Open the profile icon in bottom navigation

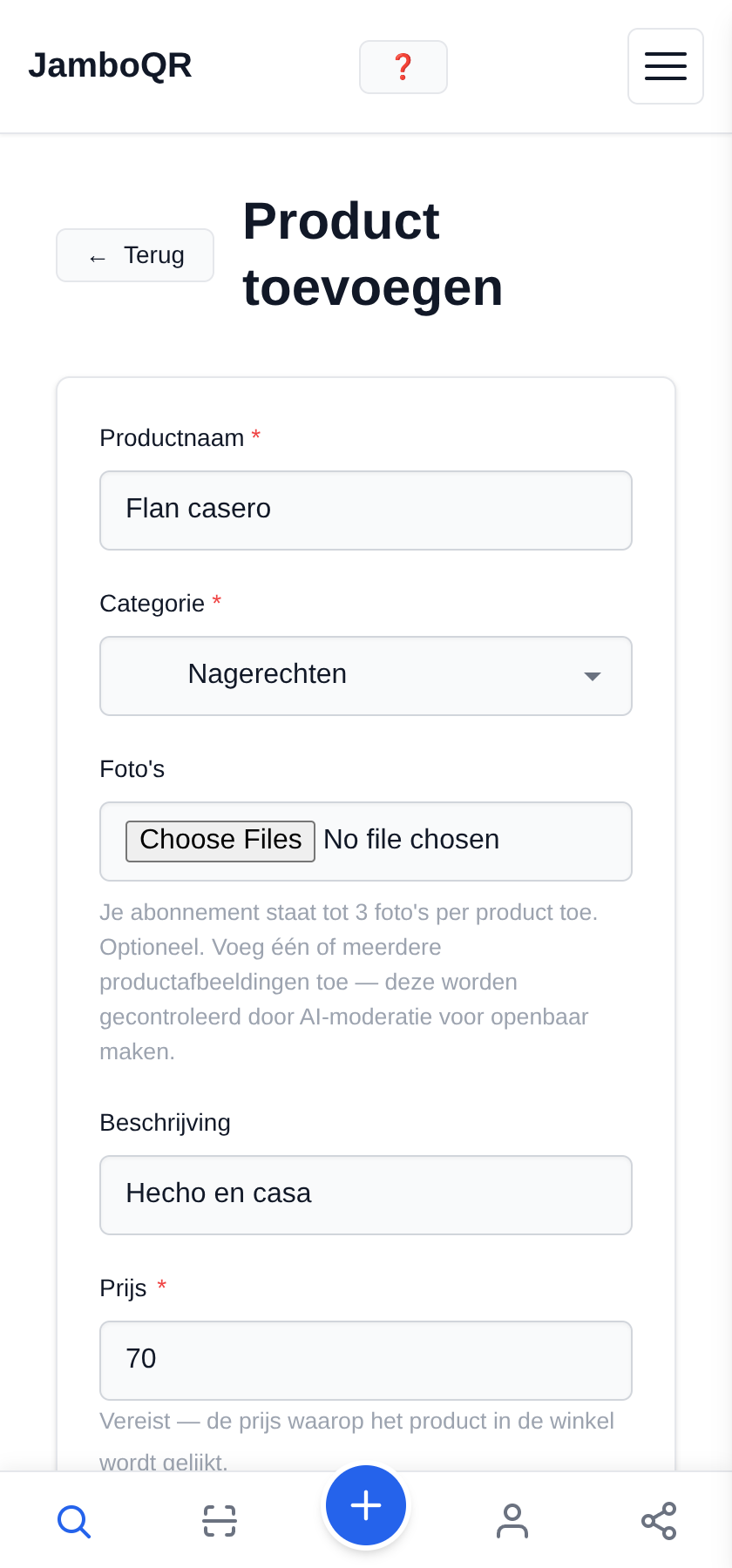[x=512, y=1521]
